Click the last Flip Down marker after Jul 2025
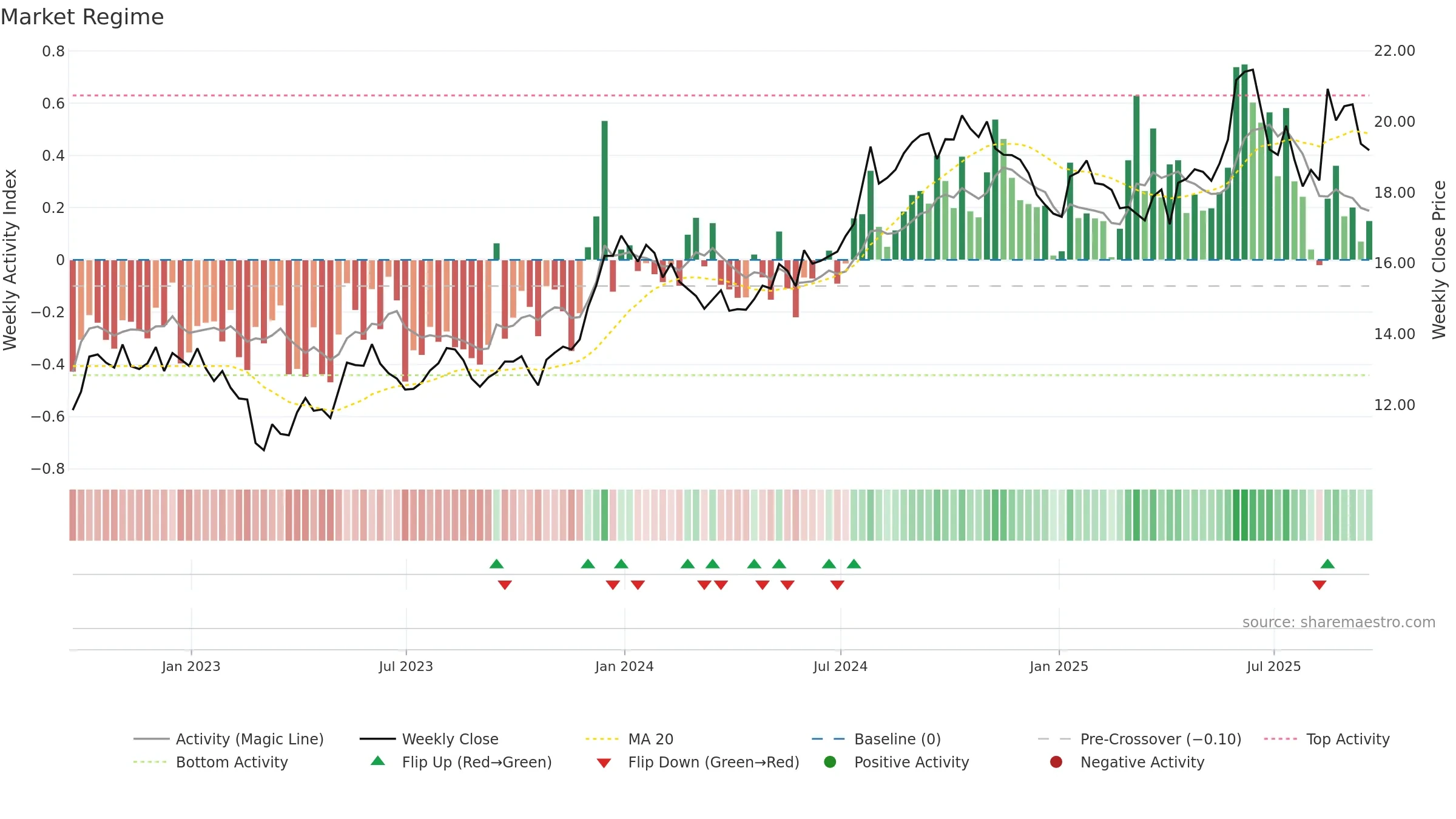Image resolution: width=1456 pixels, height=819 pixels. tap(1319, 585)
